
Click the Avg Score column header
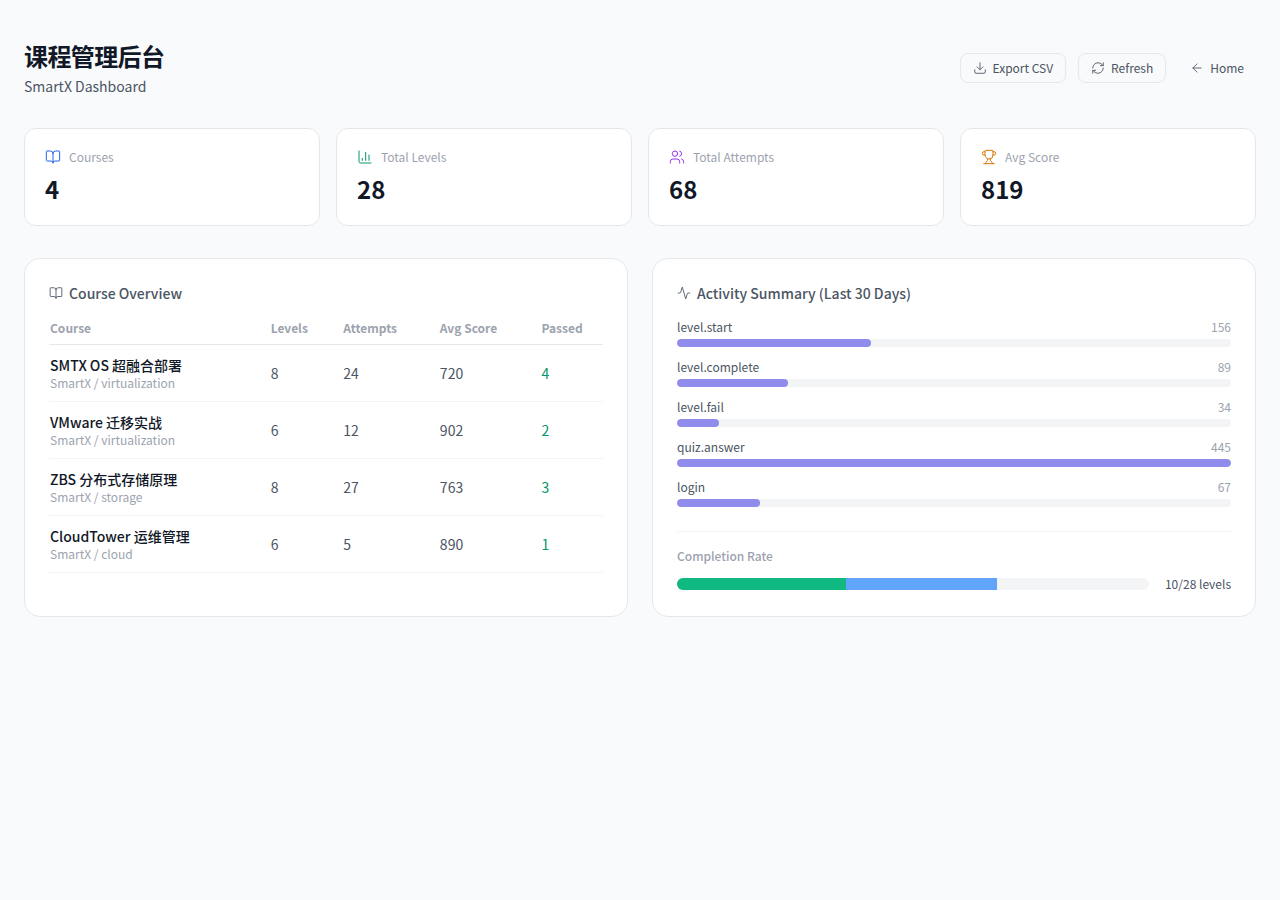click(468, 329)
